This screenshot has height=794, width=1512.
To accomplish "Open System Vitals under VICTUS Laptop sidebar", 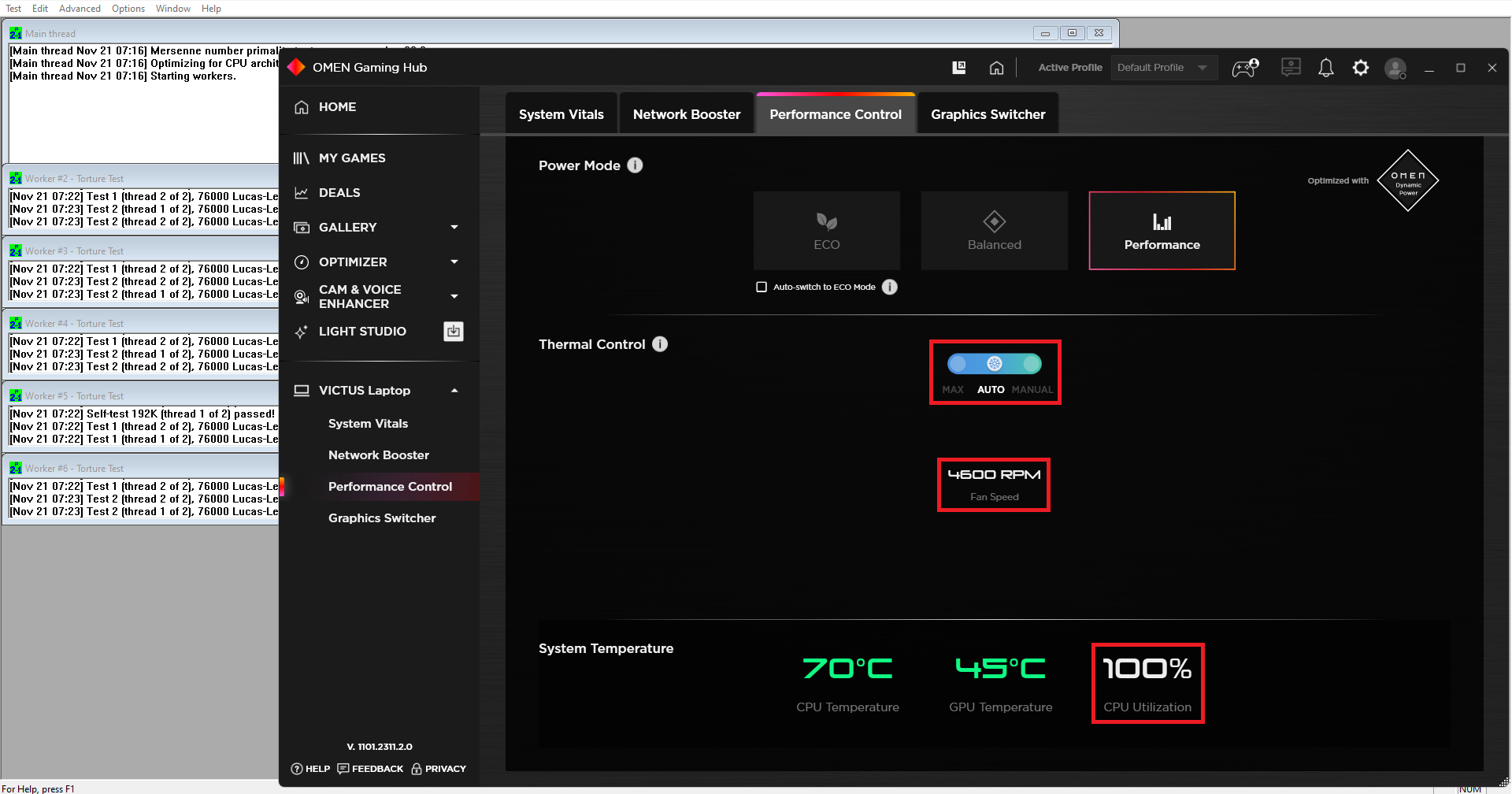I will click(368, 424).
